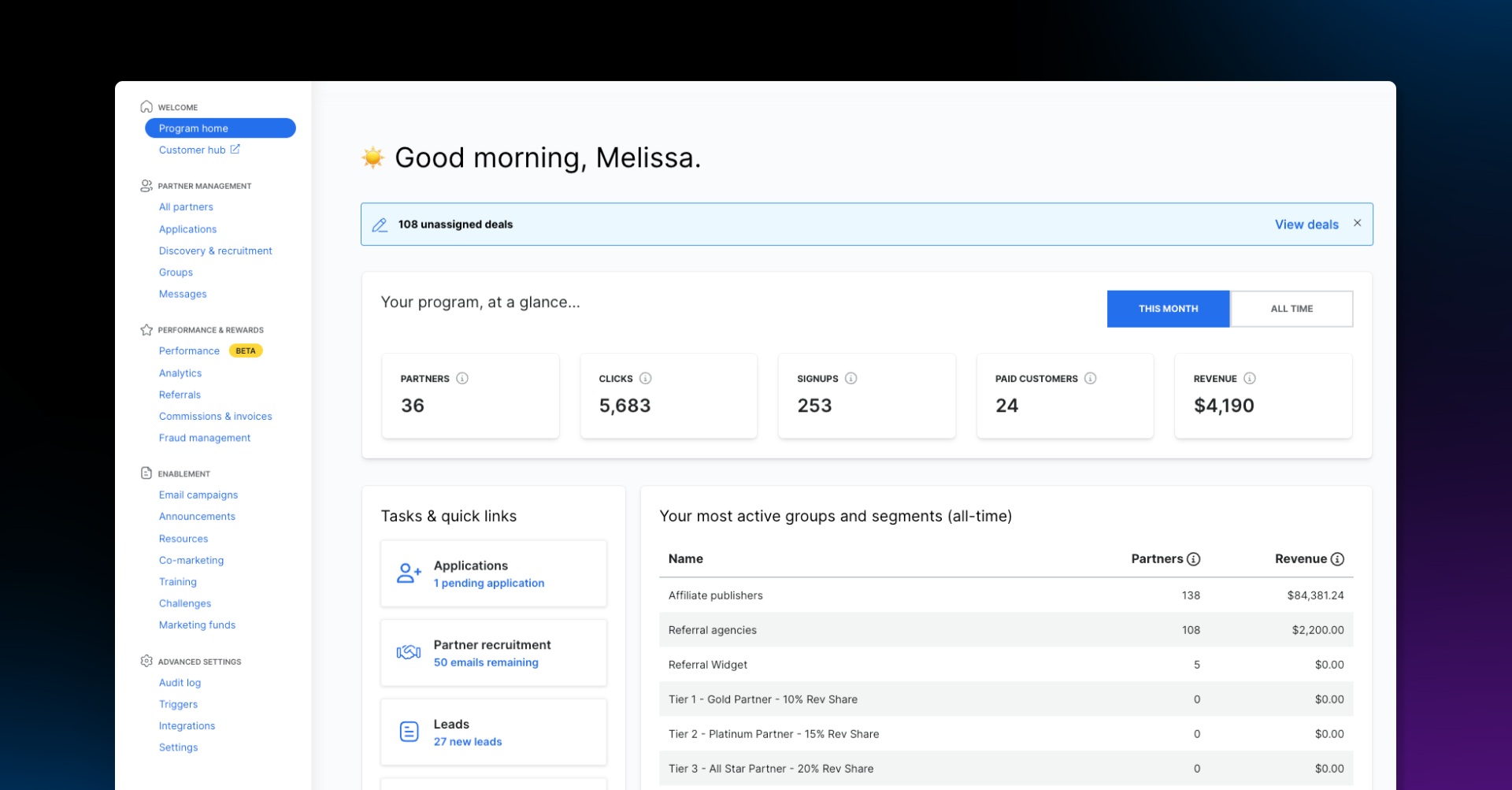Screen dimensions: 1512x790
Task: Select Tier 1 - Gold Partner row
Action: [1006, 699]
